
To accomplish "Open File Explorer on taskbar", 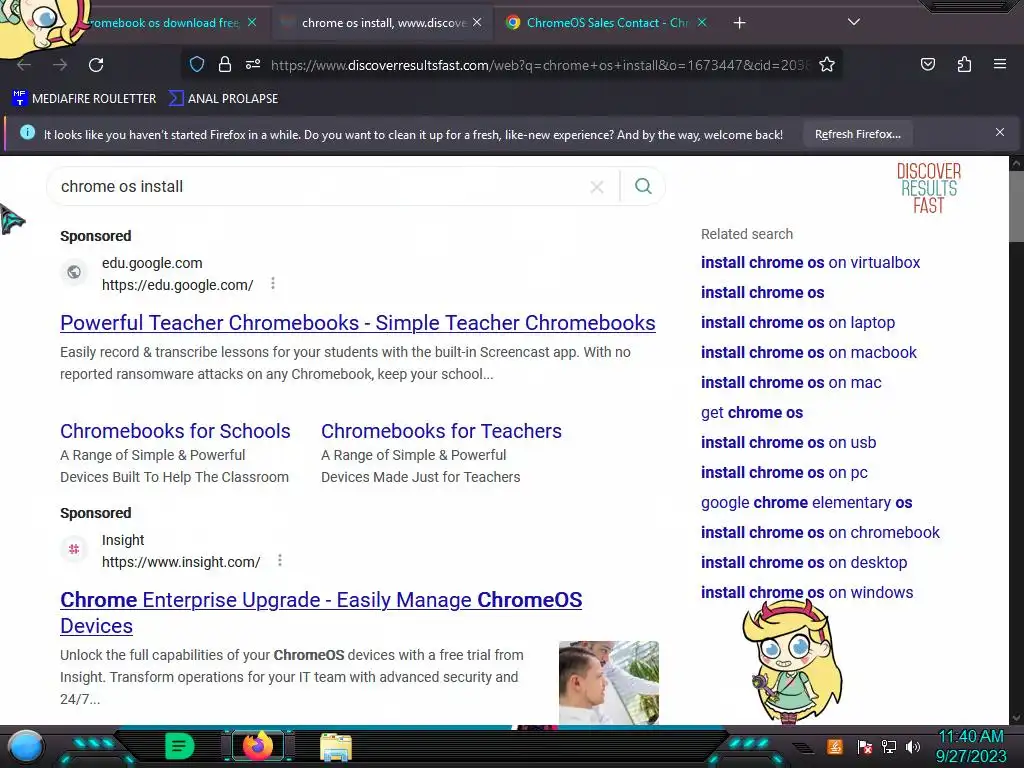I will coord(336,747).
